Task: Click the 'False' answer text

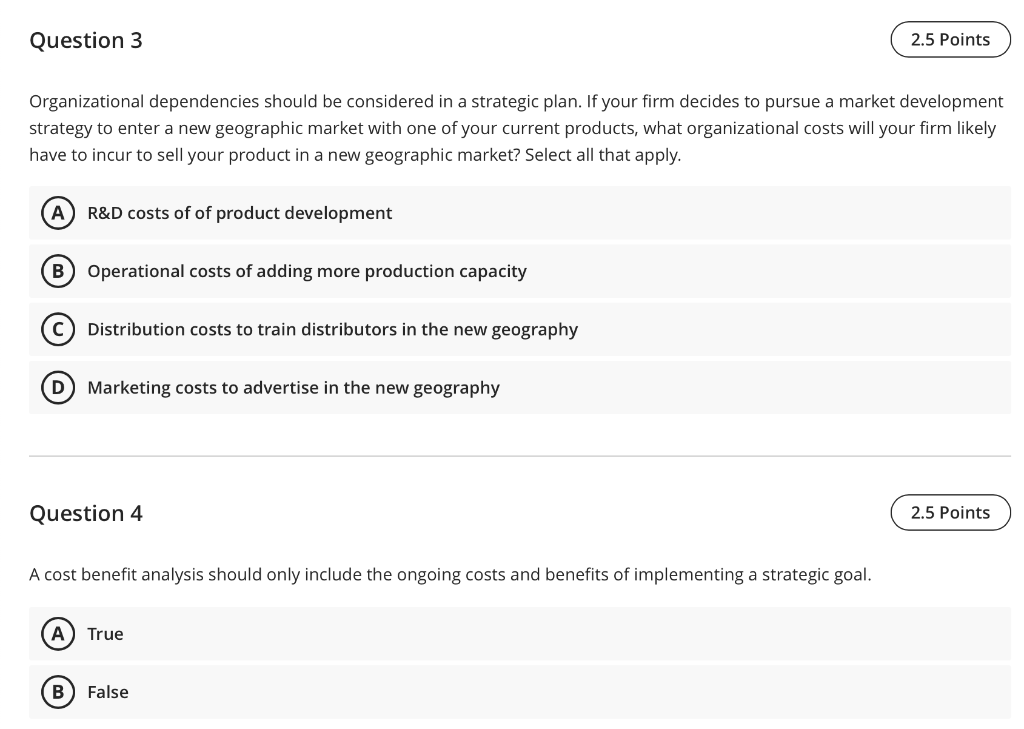Action: point(108,692)
